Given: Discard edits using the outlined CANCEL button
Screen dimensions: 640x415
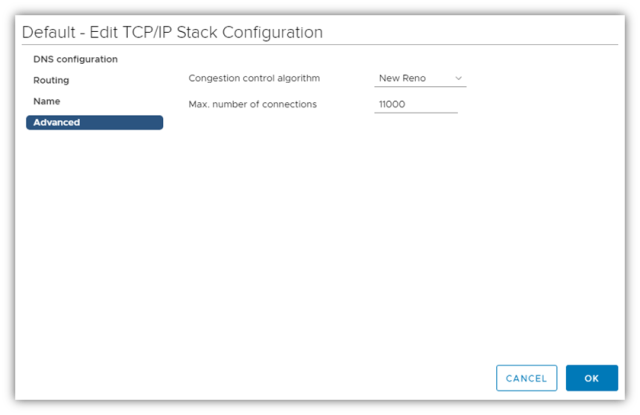Looking at the screenshot, I should (x=526, y=378).
